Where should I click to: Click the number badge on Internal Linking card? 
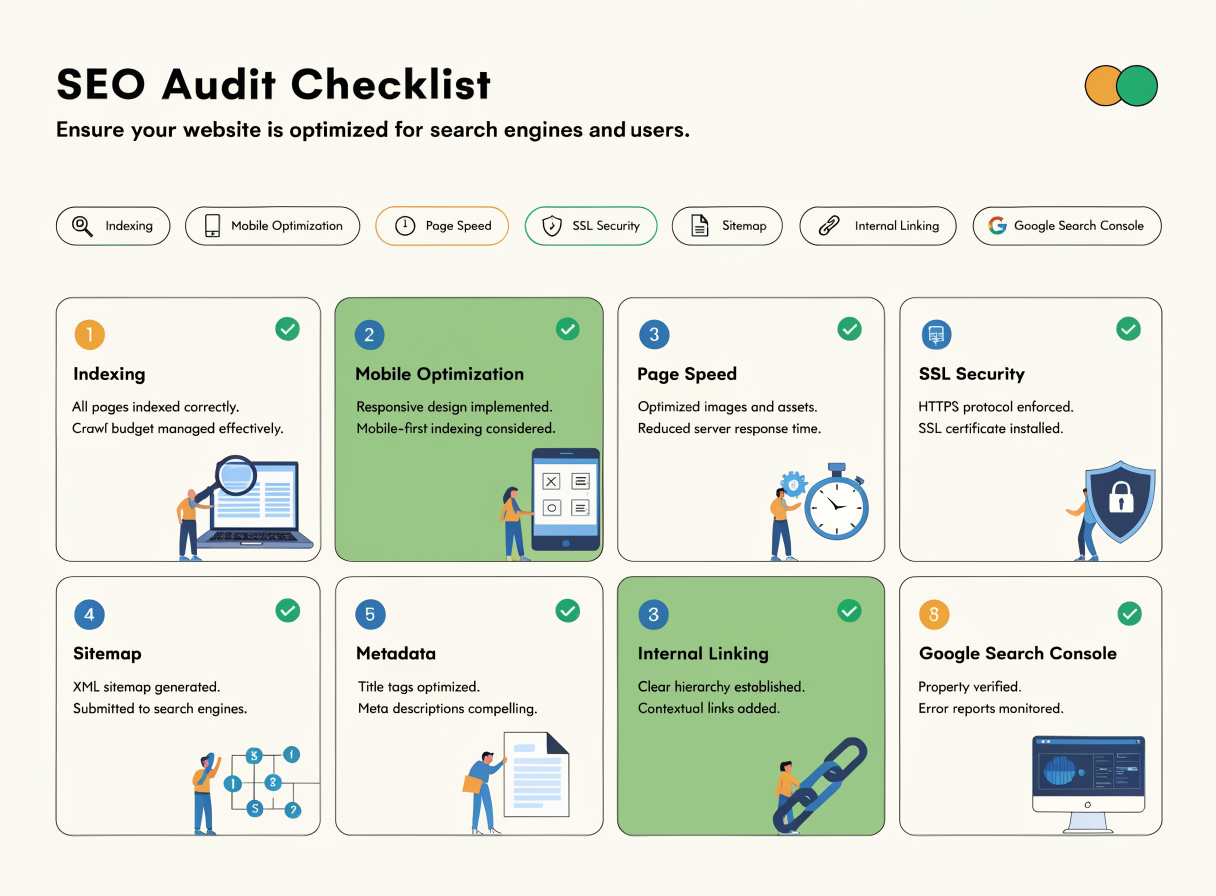click(x=654, y=615)
